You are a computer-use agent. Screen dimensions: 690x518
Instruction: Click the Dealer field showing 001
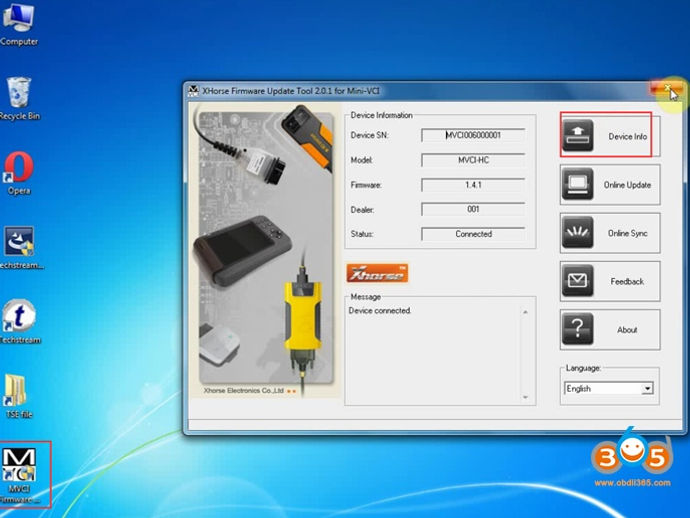(473, 209)
